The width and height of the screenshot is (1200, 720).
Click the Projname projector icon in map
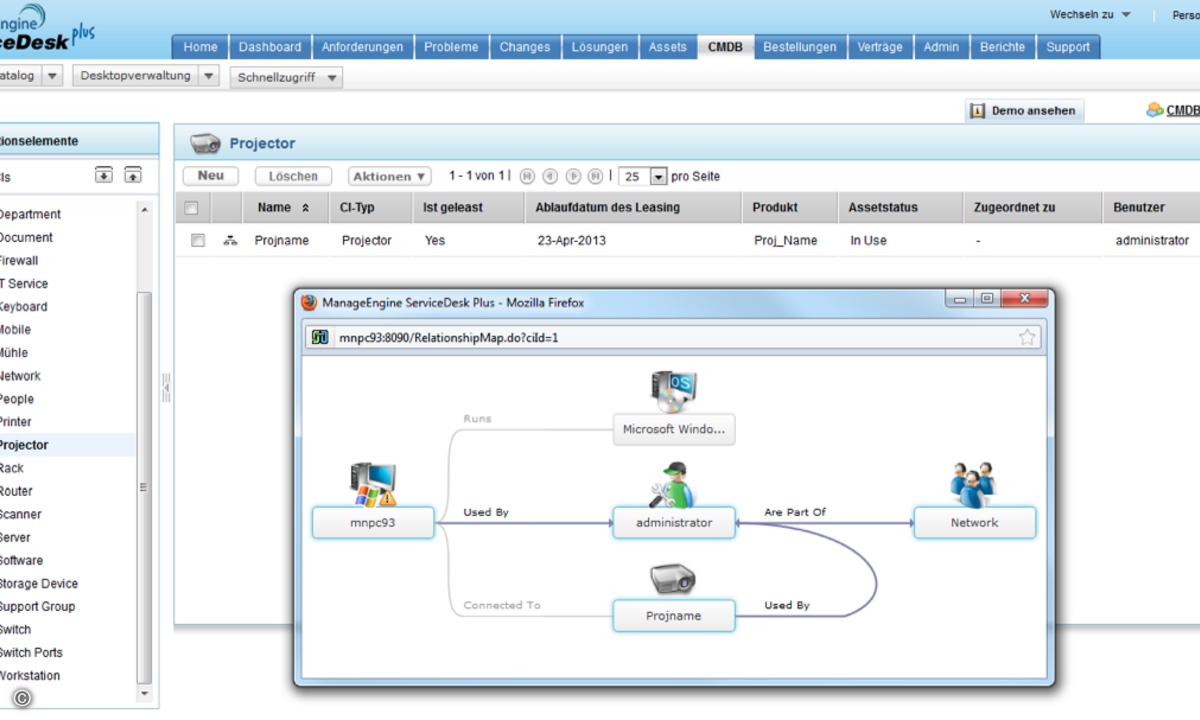coord(673,579)
